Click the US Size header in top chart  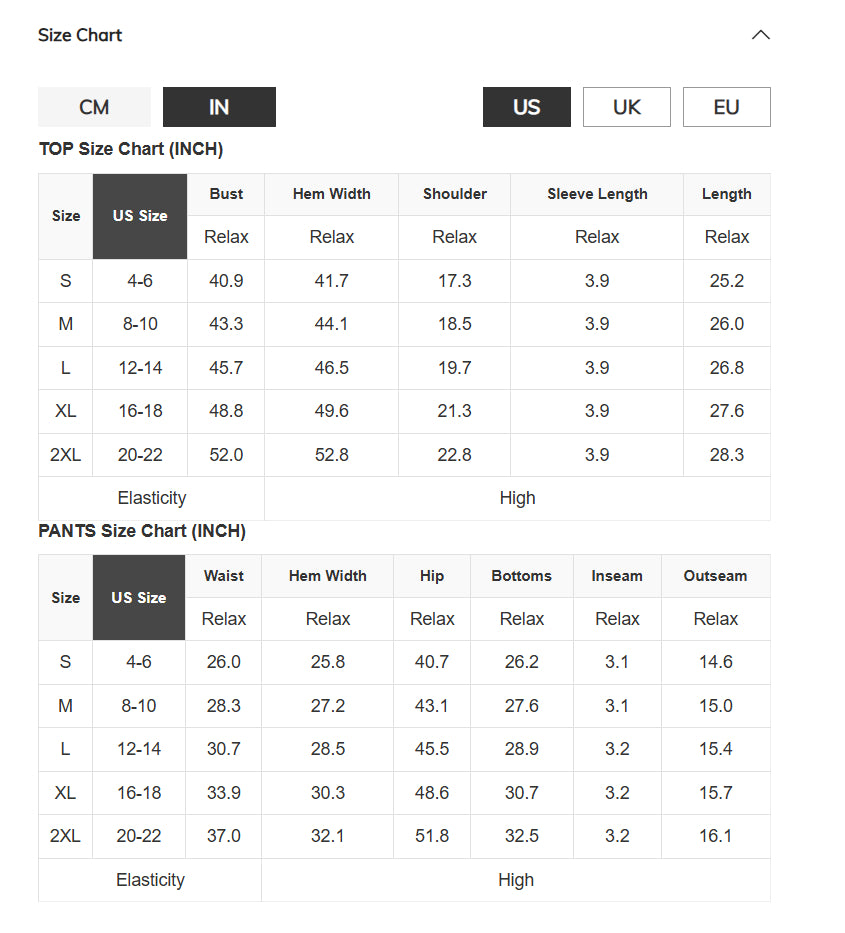click(x=140, y=216)
